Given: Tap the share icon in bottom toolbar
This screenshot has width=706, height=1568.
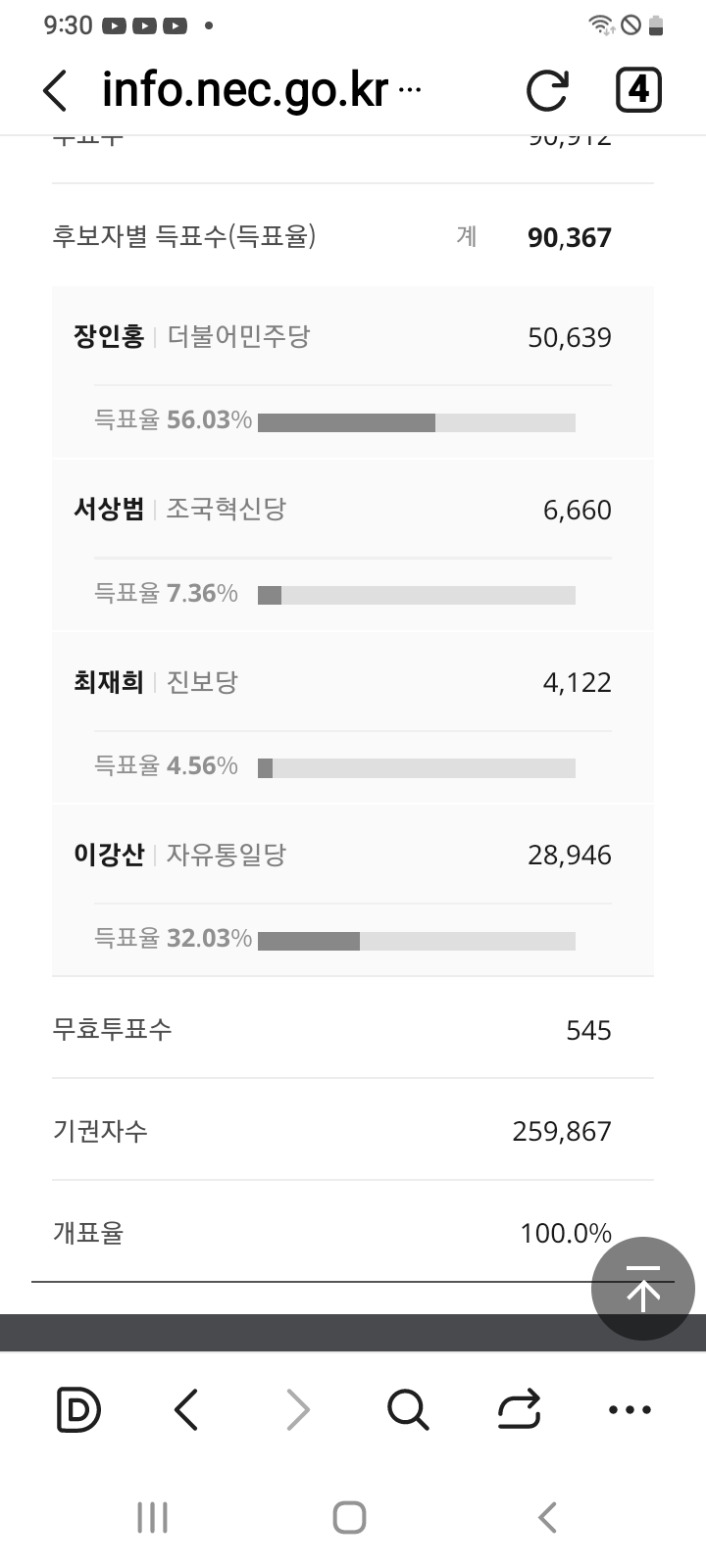Looking at the screenshot, I should coord(519,1410).
